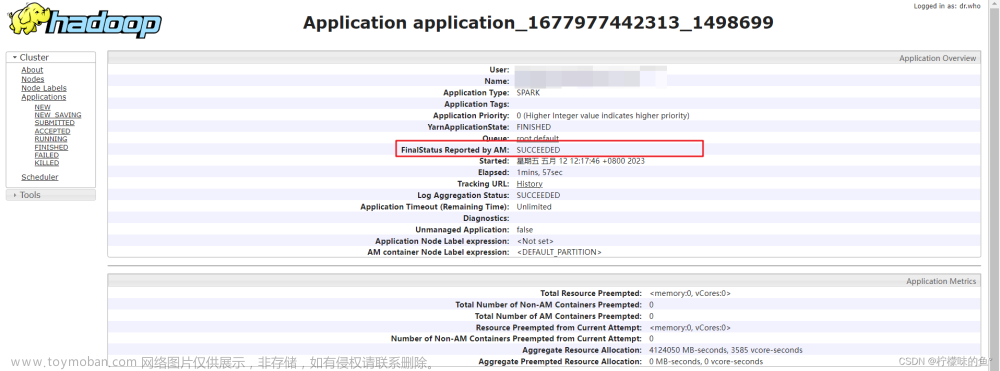Image resolution: width=1000 pixels, height=371 pixels.
Task: Select the SPARK application type value
Action: click(528, 92)
